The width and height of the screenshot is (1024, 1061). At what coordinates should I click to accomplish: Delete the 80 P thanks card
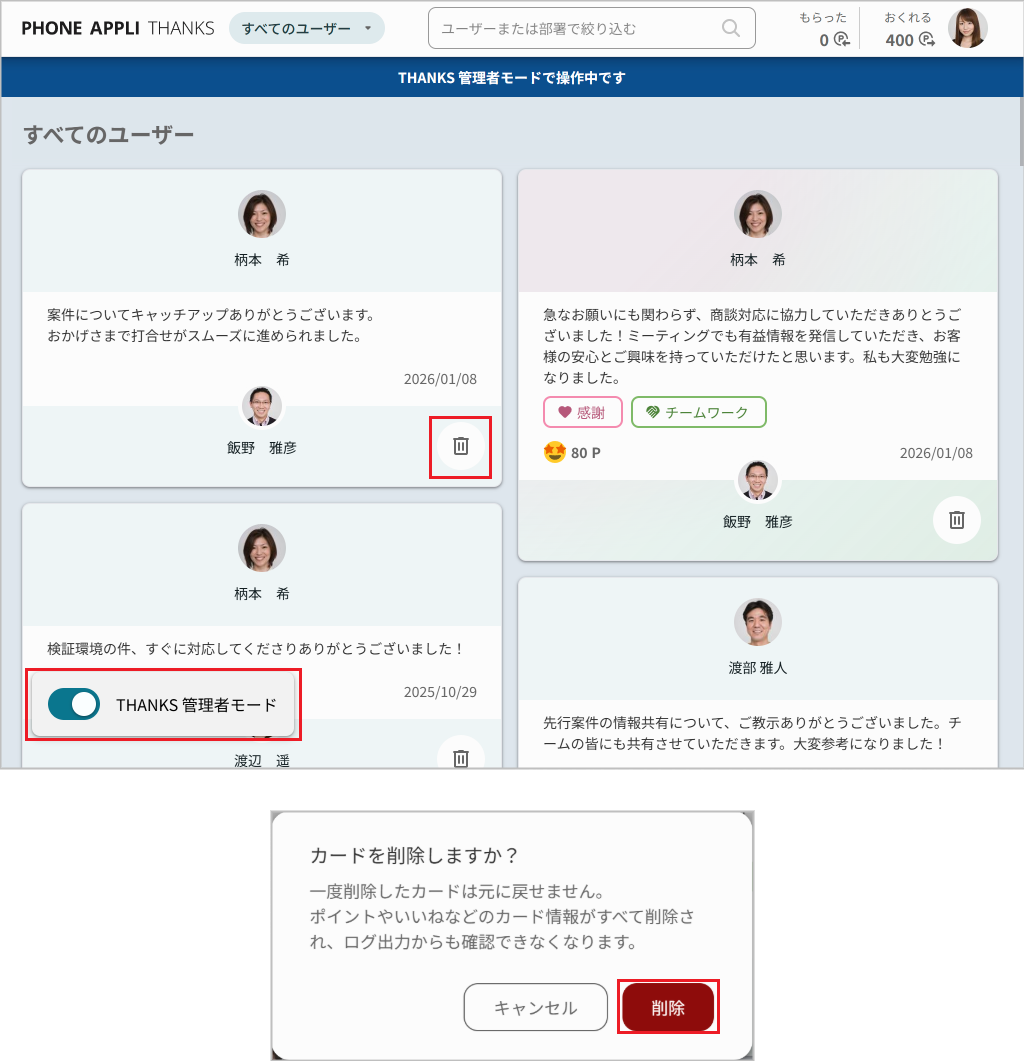956,520
